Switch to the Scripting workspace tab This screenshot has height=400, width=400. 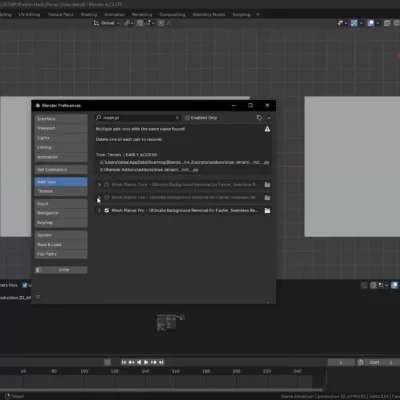(x=241, y=15)
